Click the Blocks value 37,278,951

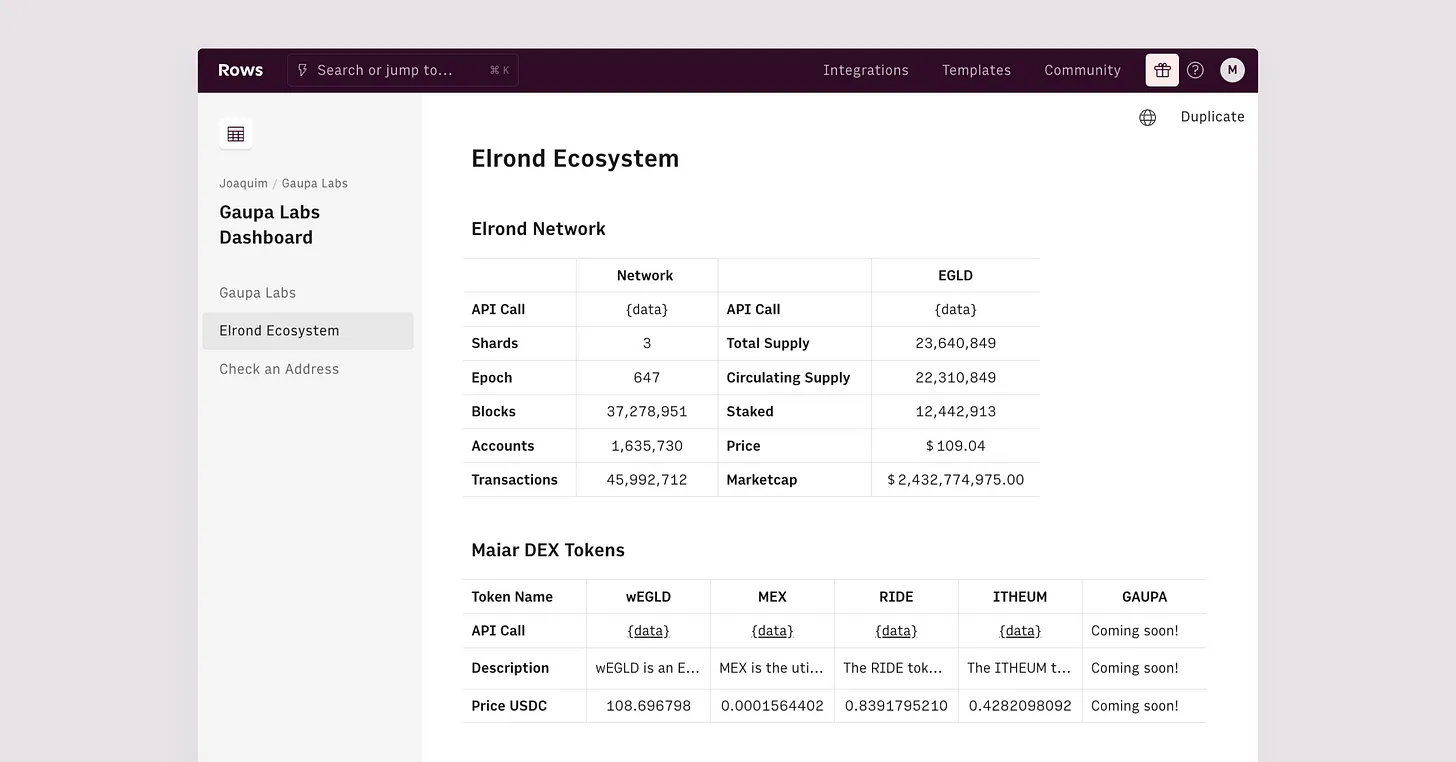(647, 412)
